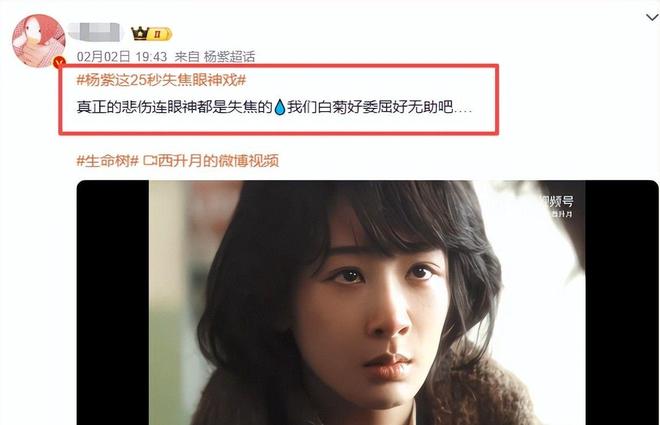Click the blue water drop emoji
This screenshot has height=425, width=660.
click(x=279, y=107)
